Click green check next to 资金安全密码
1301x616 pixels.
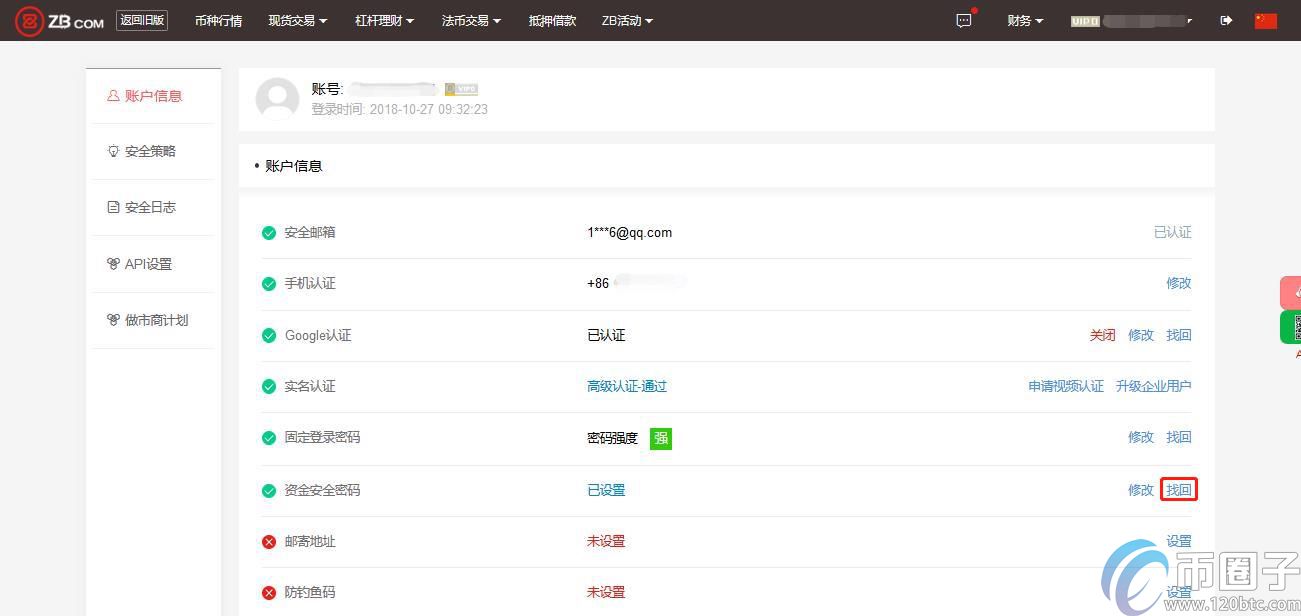(x=269, y=491)
